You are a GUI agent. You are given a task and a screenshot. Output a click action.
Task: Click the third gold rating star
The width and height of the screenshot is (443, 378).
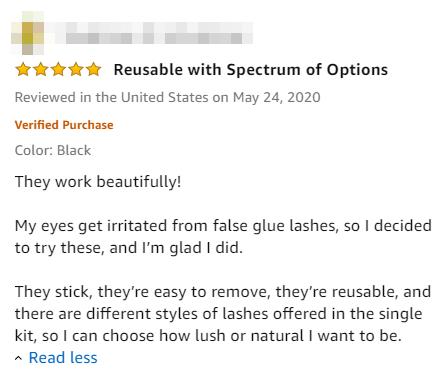58,70
